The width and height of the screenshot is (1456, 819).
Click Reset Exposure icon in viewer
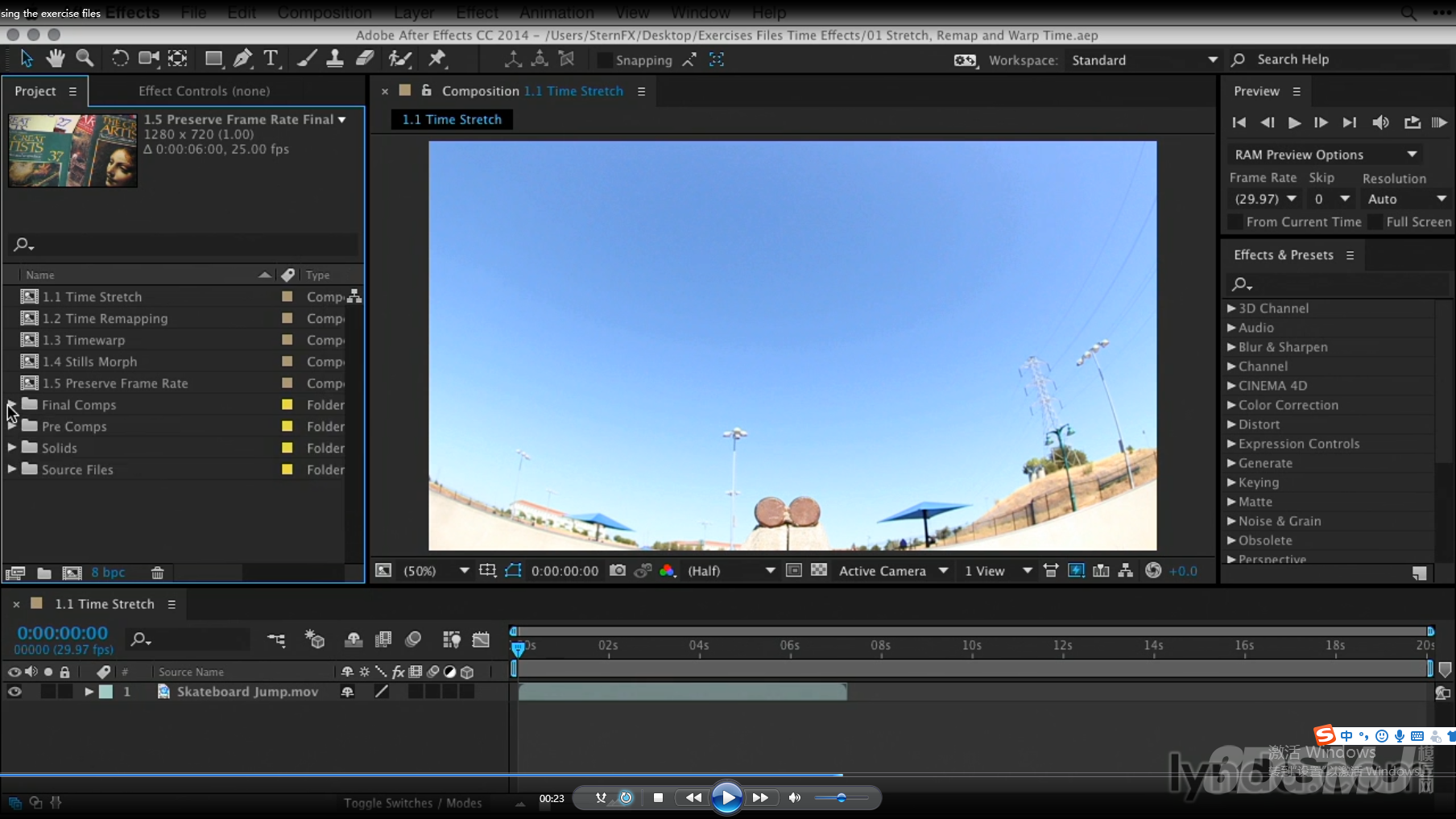[x=1153, y=570]
